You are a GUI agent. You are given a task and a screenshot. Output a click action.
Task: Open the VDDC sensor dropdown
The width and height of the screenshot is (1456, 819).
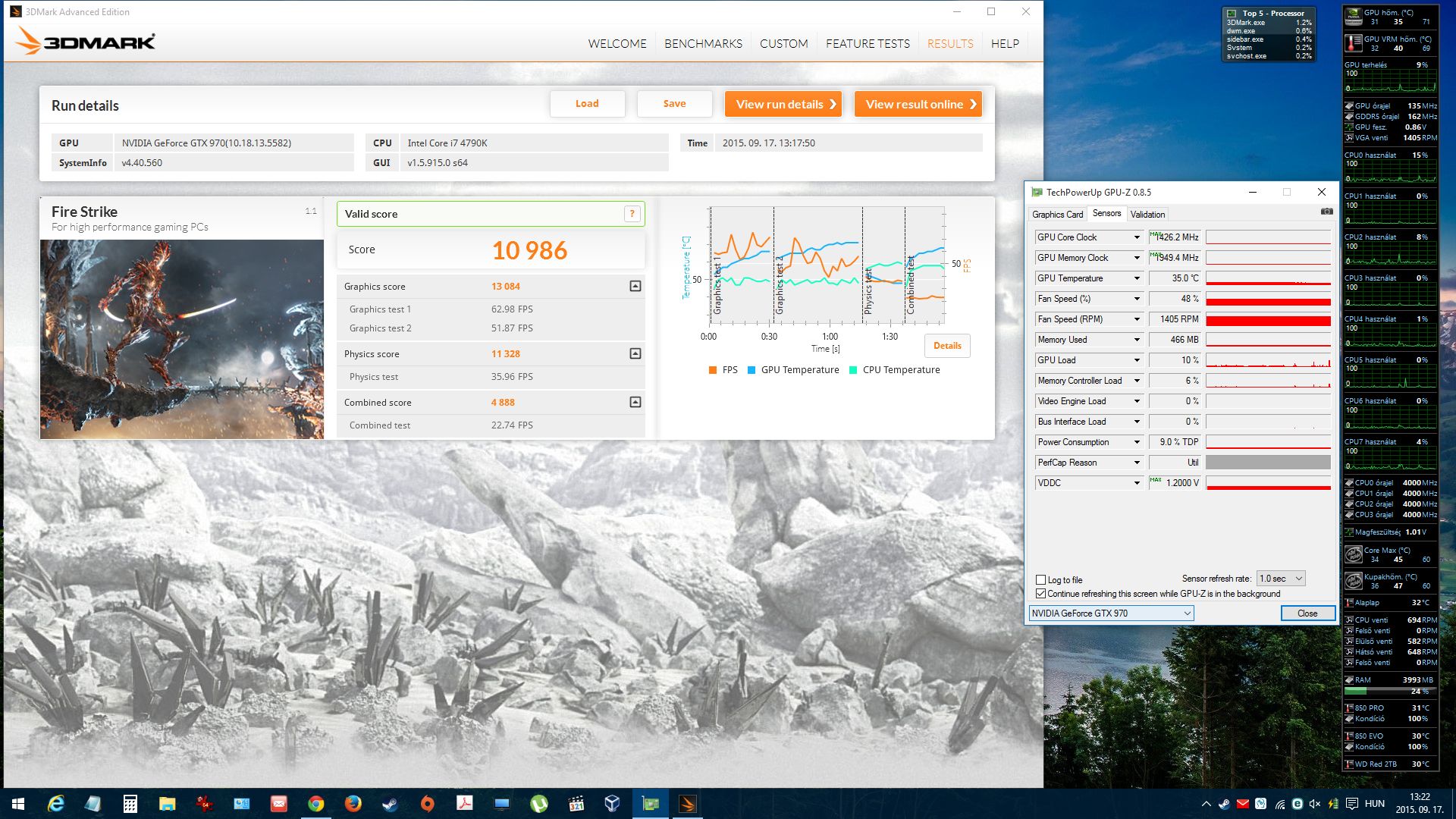pyautogui.click(x=1137, y=483)
